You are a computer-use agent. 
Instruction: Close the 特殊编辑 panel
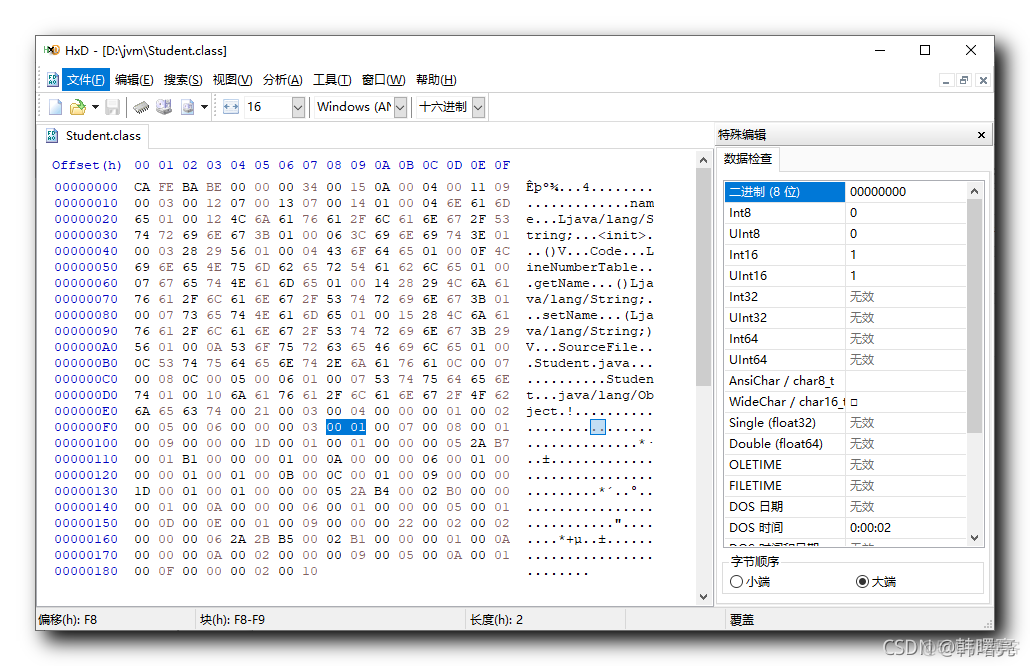[981, 135]
